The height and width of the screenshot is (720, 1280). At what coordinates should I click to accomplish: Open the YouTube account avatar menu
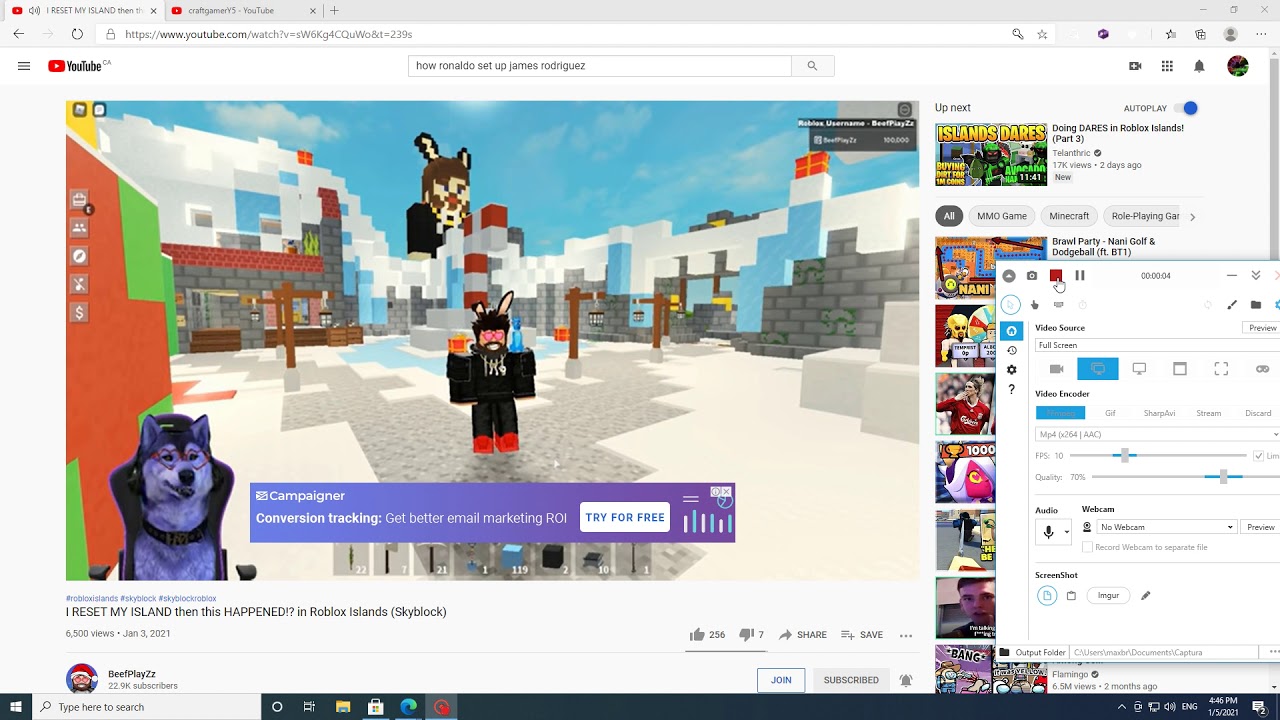[1238, 66]
